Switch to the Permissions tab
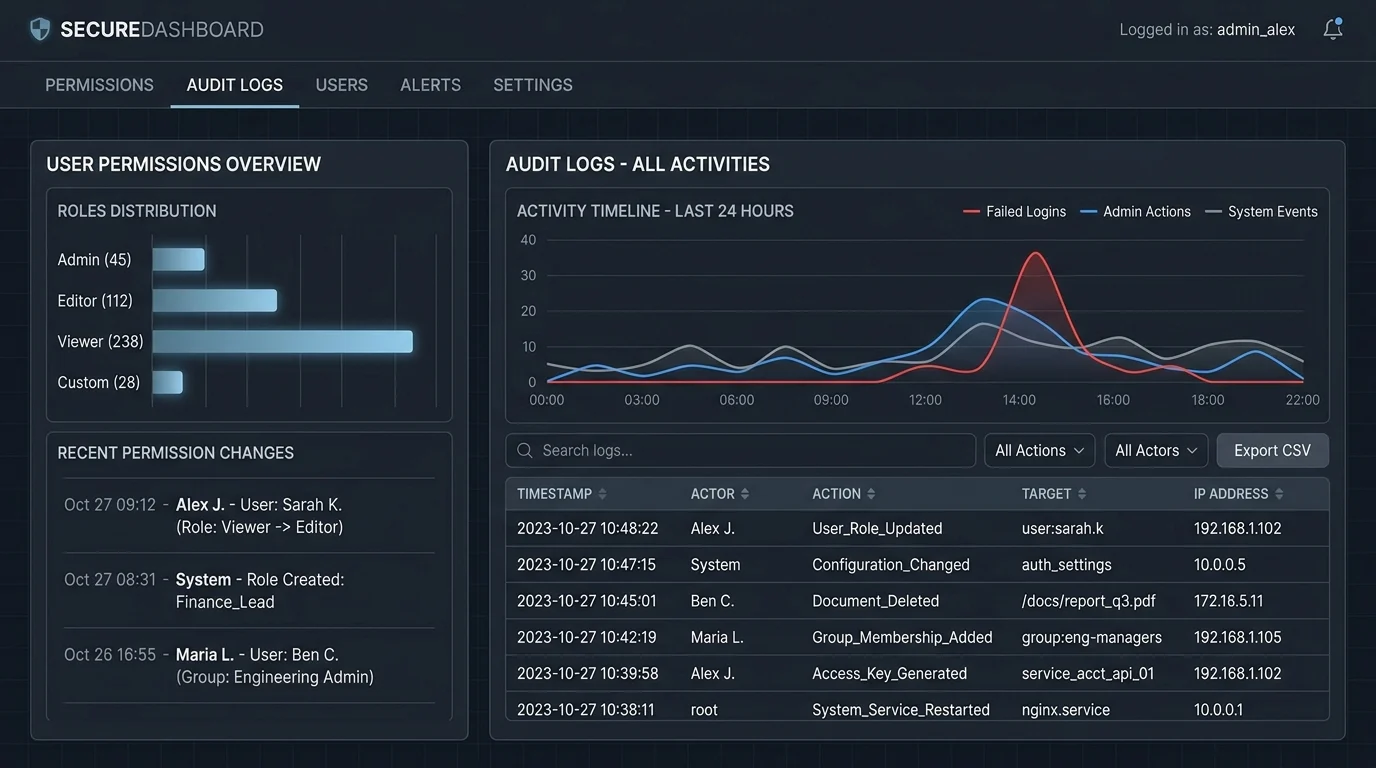Image resolution: width=1376 pixels, height=768 pixels. [99, 85]
